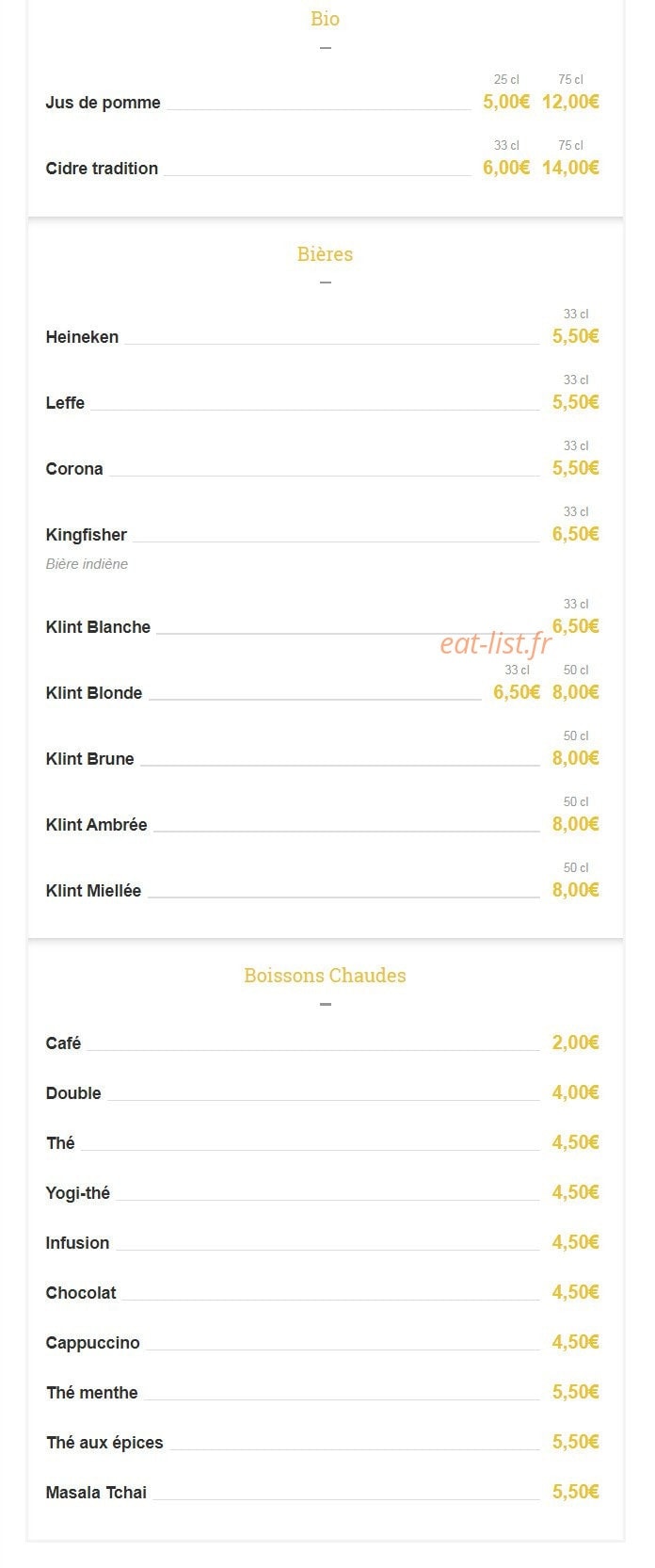Select the Cappuccino item

pos(92,1343)
